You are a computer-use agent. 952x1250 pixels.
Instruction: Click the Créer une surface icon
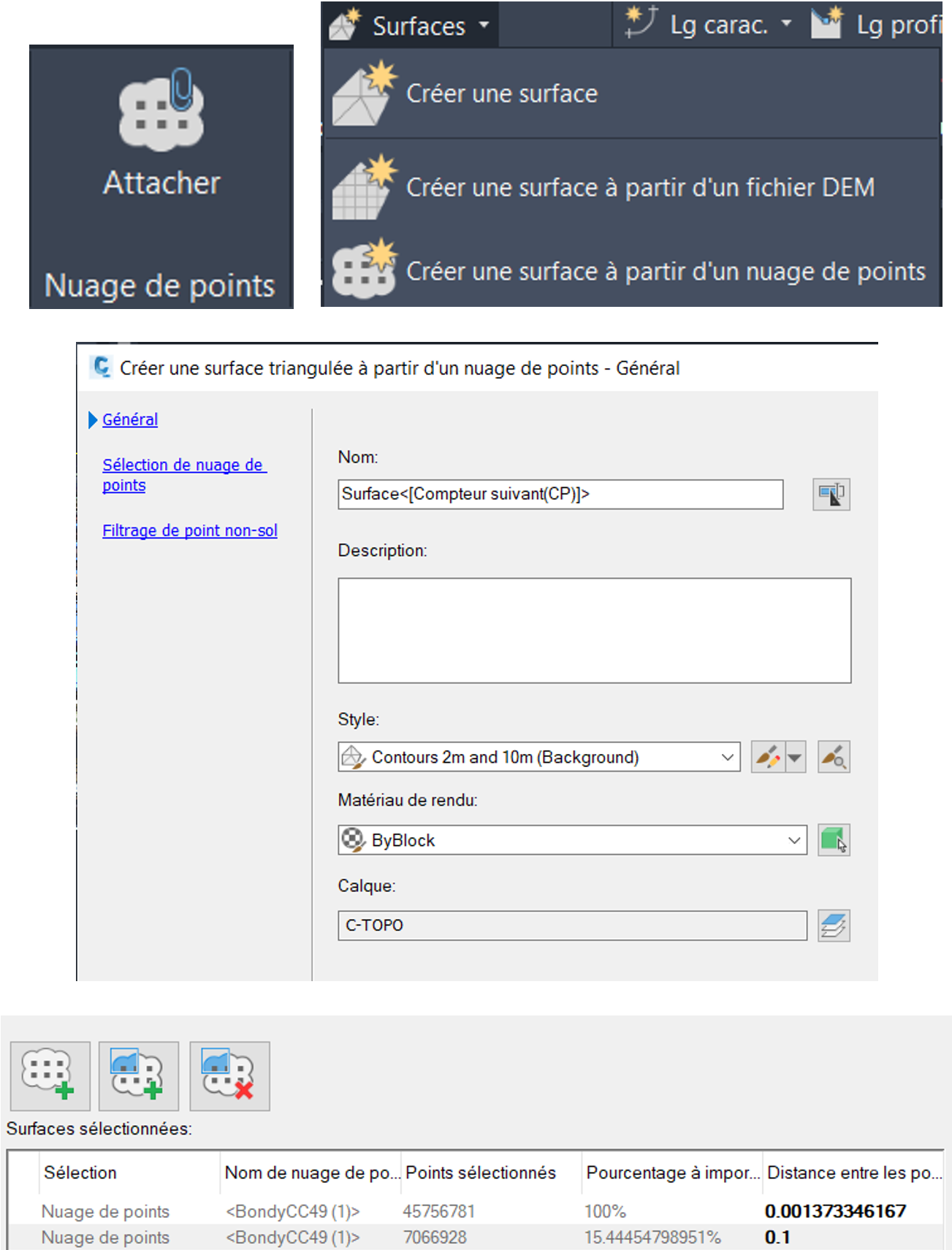[x=364, y=94]
